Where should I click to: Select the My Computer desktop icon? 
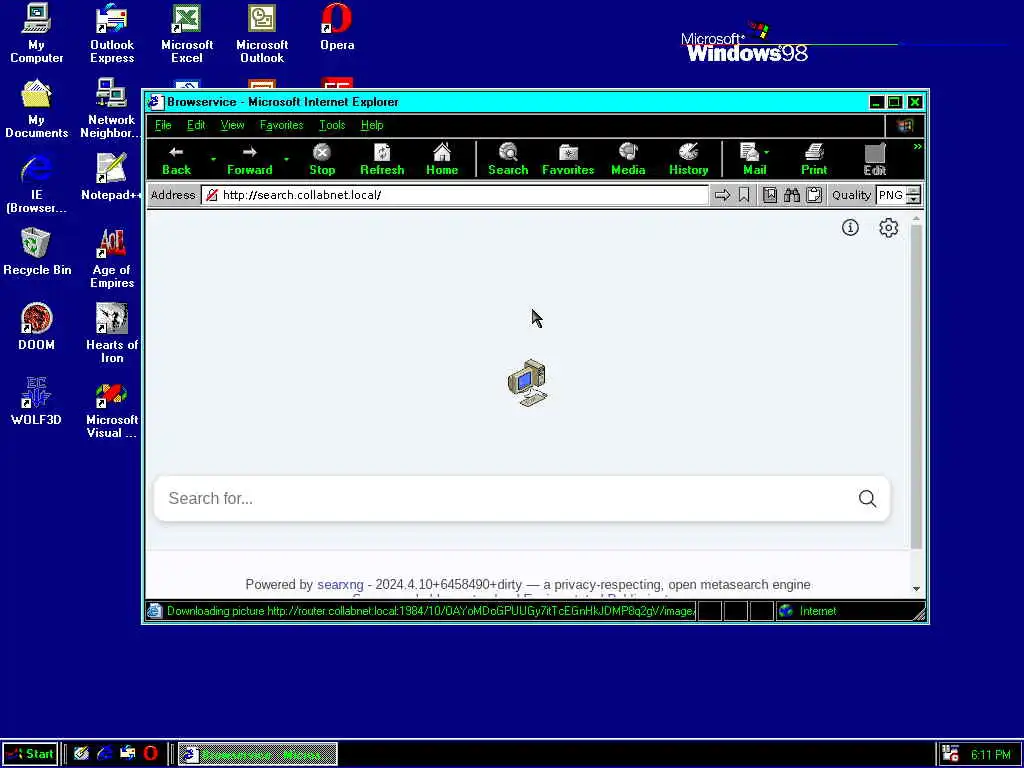[x=37, y=34]
